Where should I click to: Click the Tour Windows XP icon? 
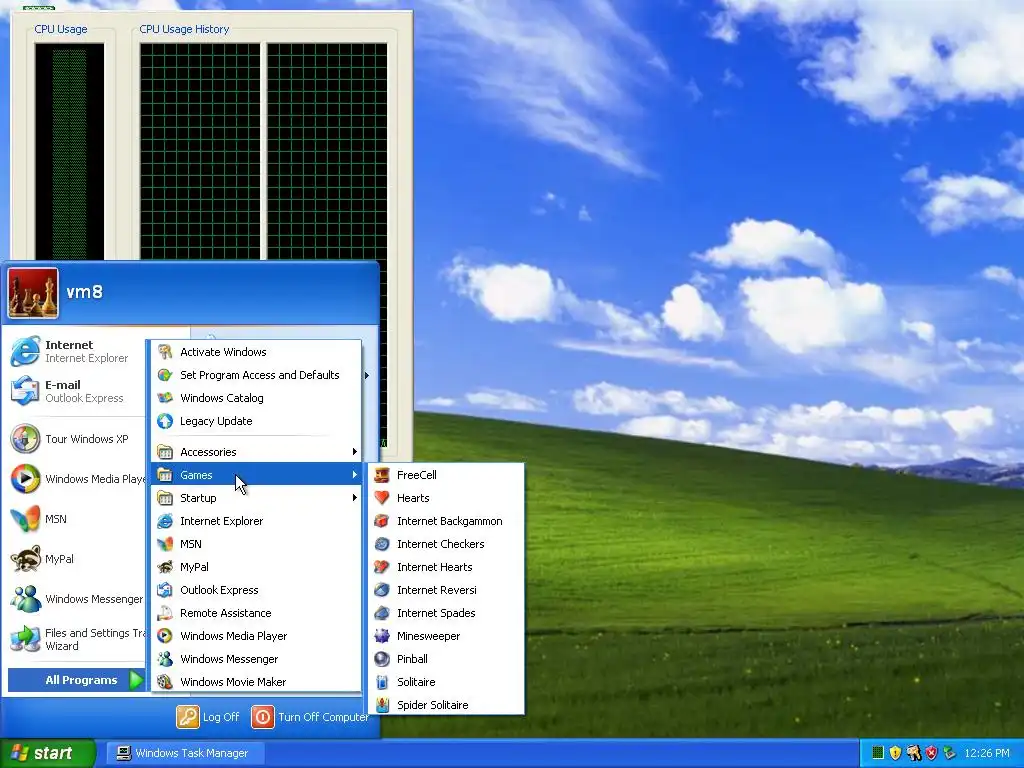click(x=25, y=439)
